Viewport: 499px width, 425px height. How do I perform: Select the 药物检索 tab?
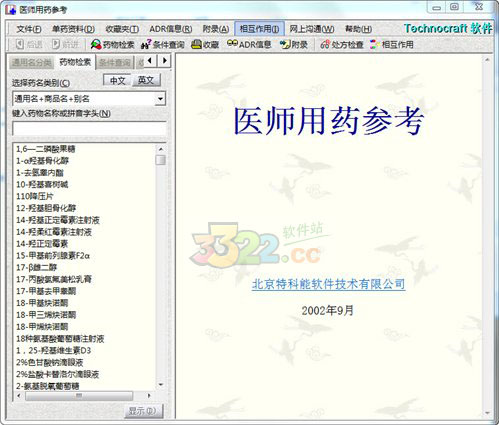(x=75, y=62)
